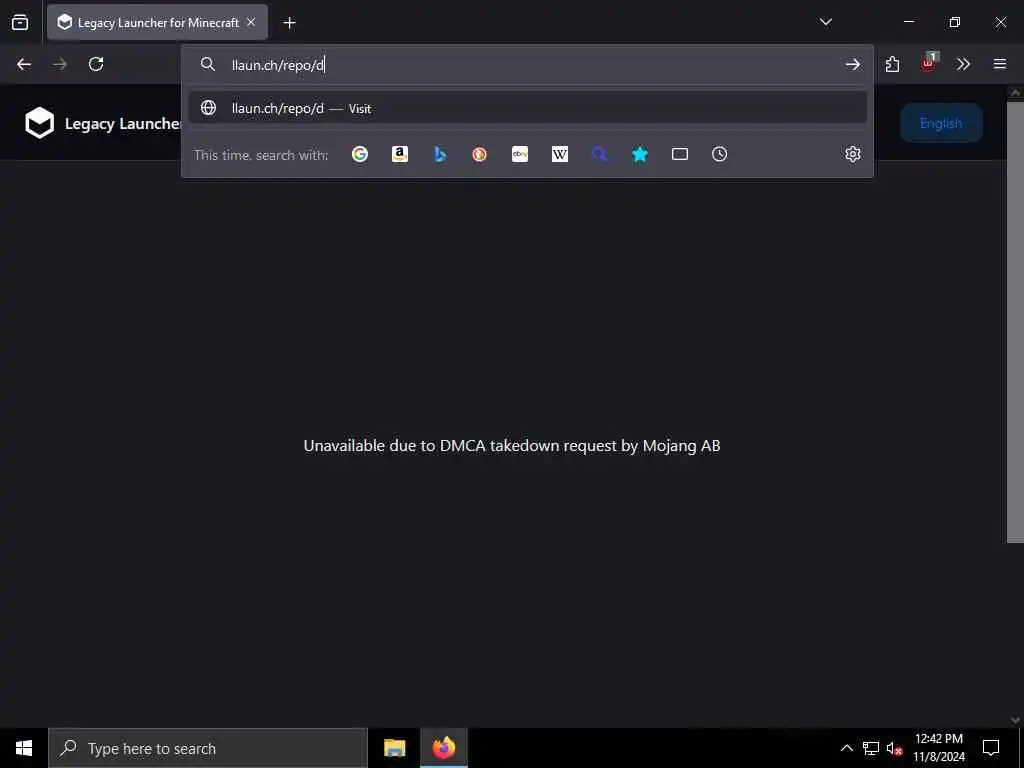Select the llaun.ch/repo/d Visit suggestion
Image resolution: width=1024 pixels, height=768 pixels.
tap(528, 108)
